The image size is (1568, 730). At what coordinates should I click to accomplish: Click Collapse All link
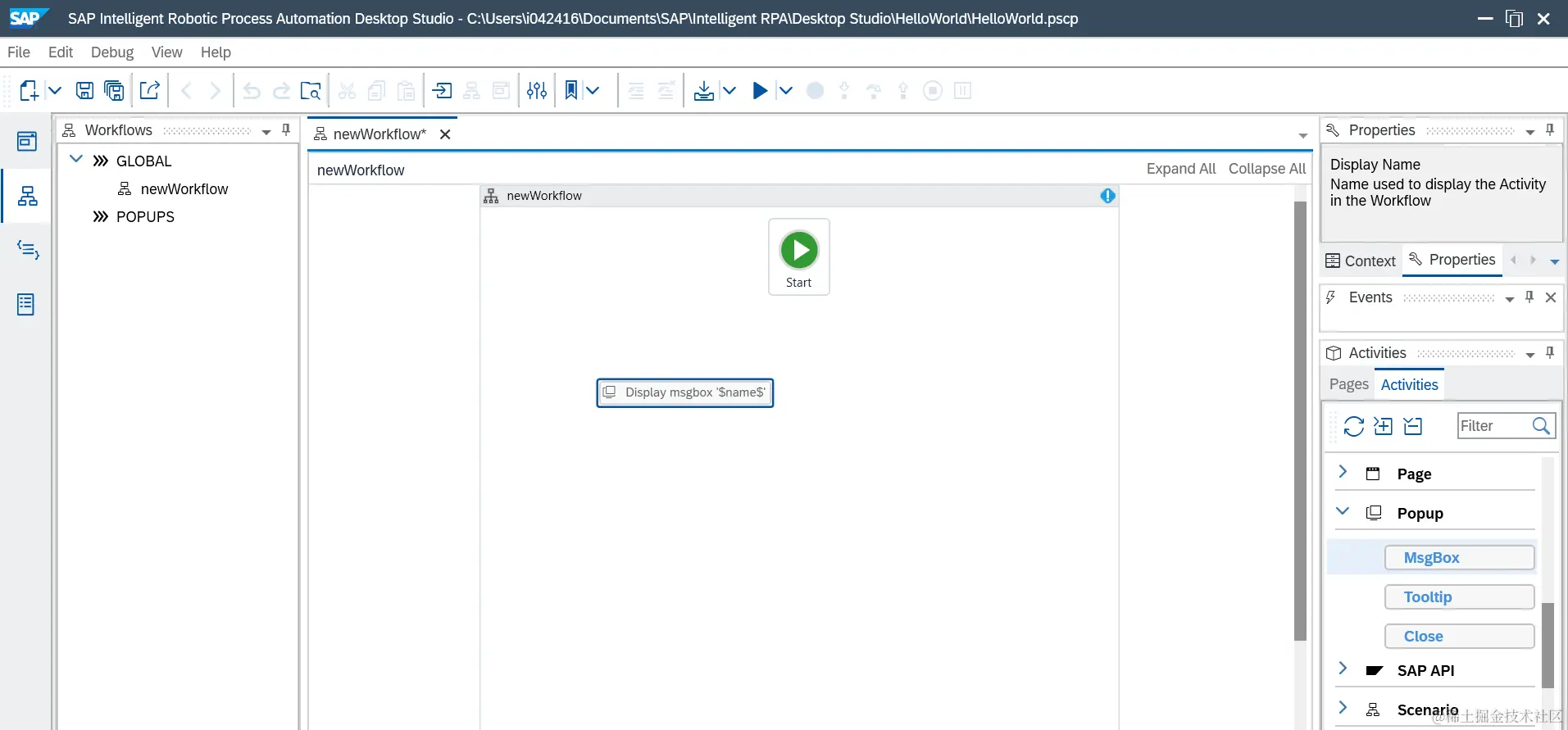tap(1267, 169)
